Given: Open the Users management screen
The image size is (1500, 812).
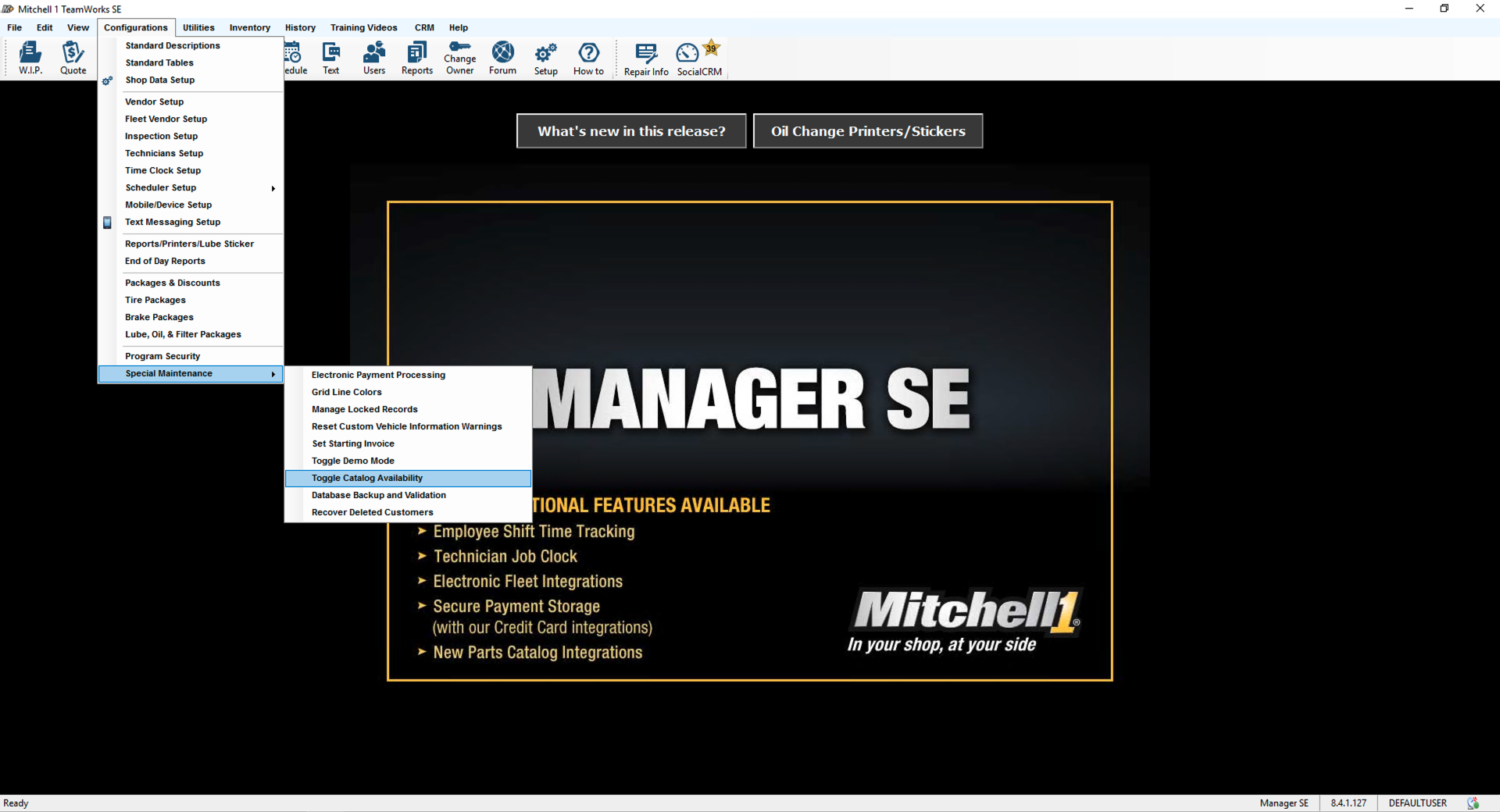Looking at the screenshot, I should (374, 57).
